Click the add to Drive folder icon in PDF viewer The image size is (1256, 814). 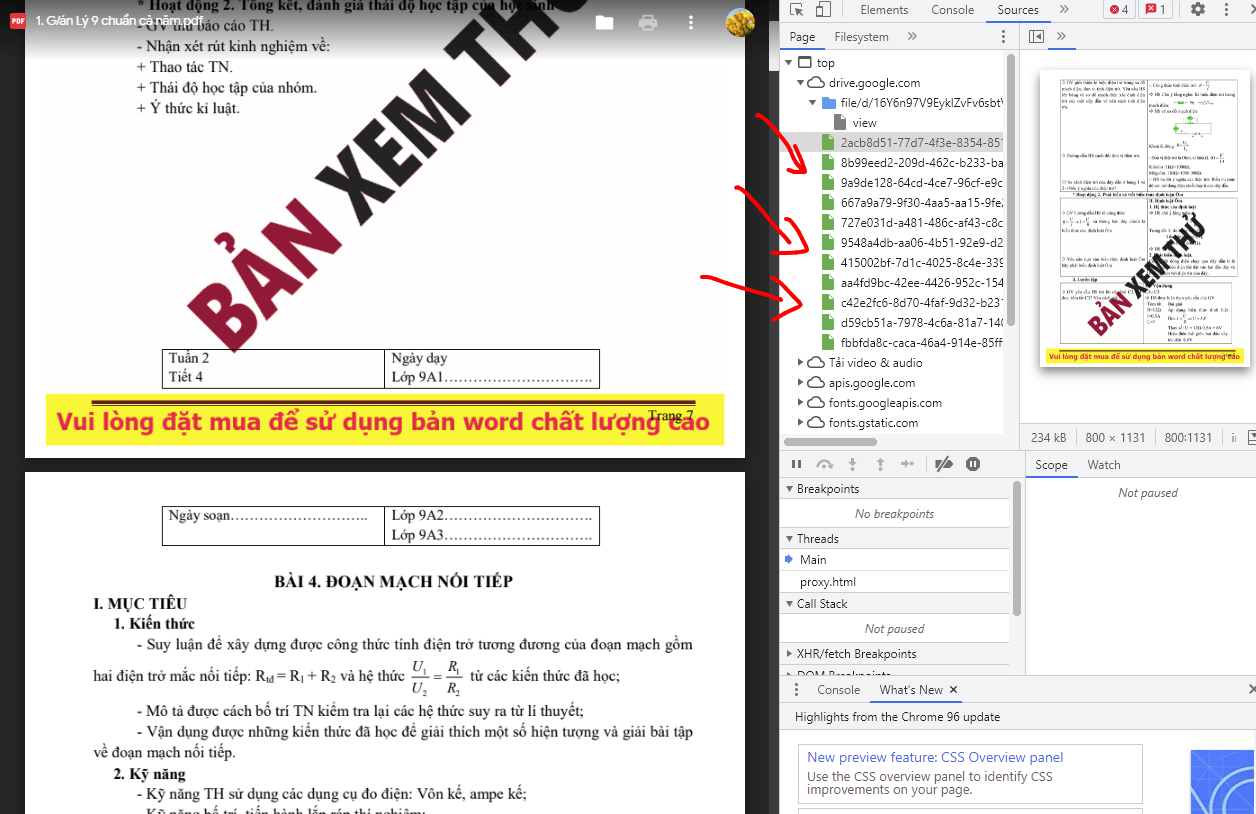(604, 22)
